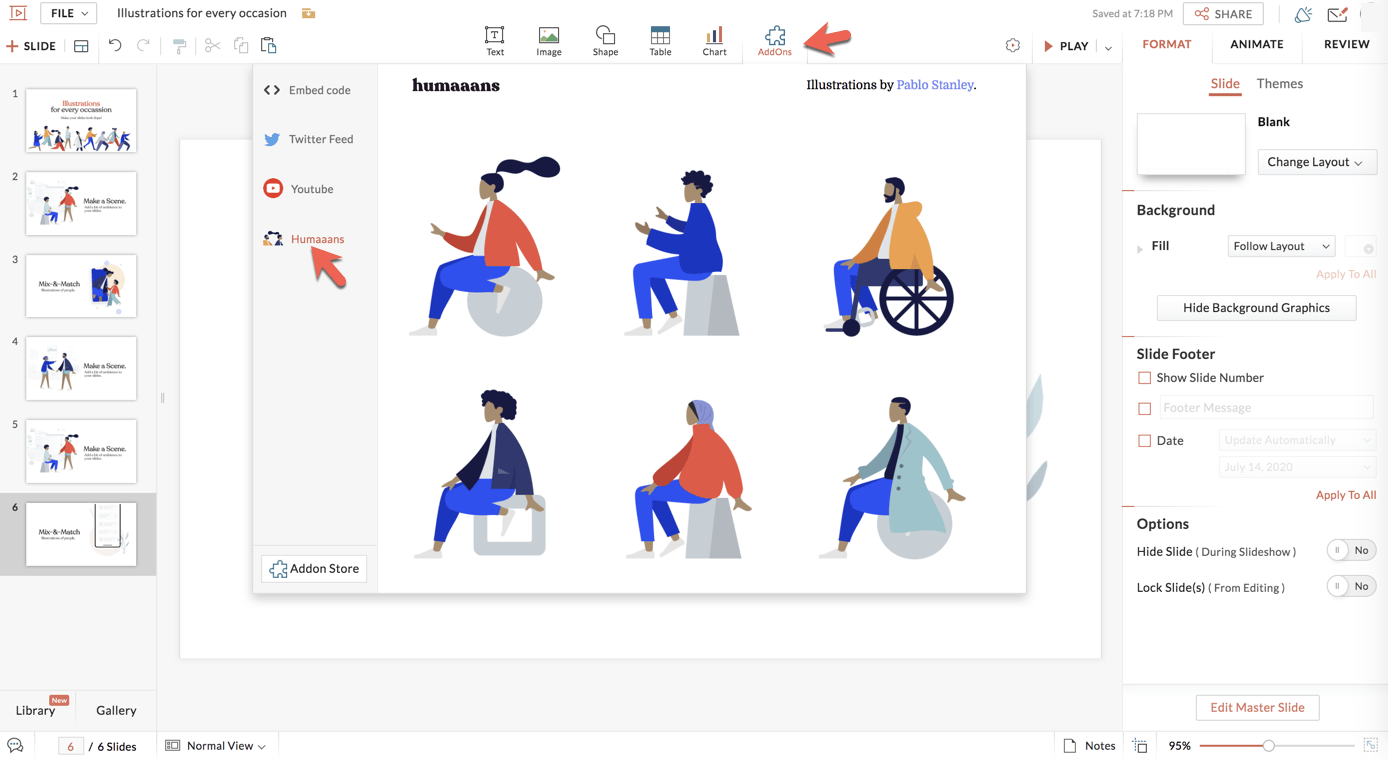Click the presentation app logo icon
1388x760 pixels.
point(18,13)
